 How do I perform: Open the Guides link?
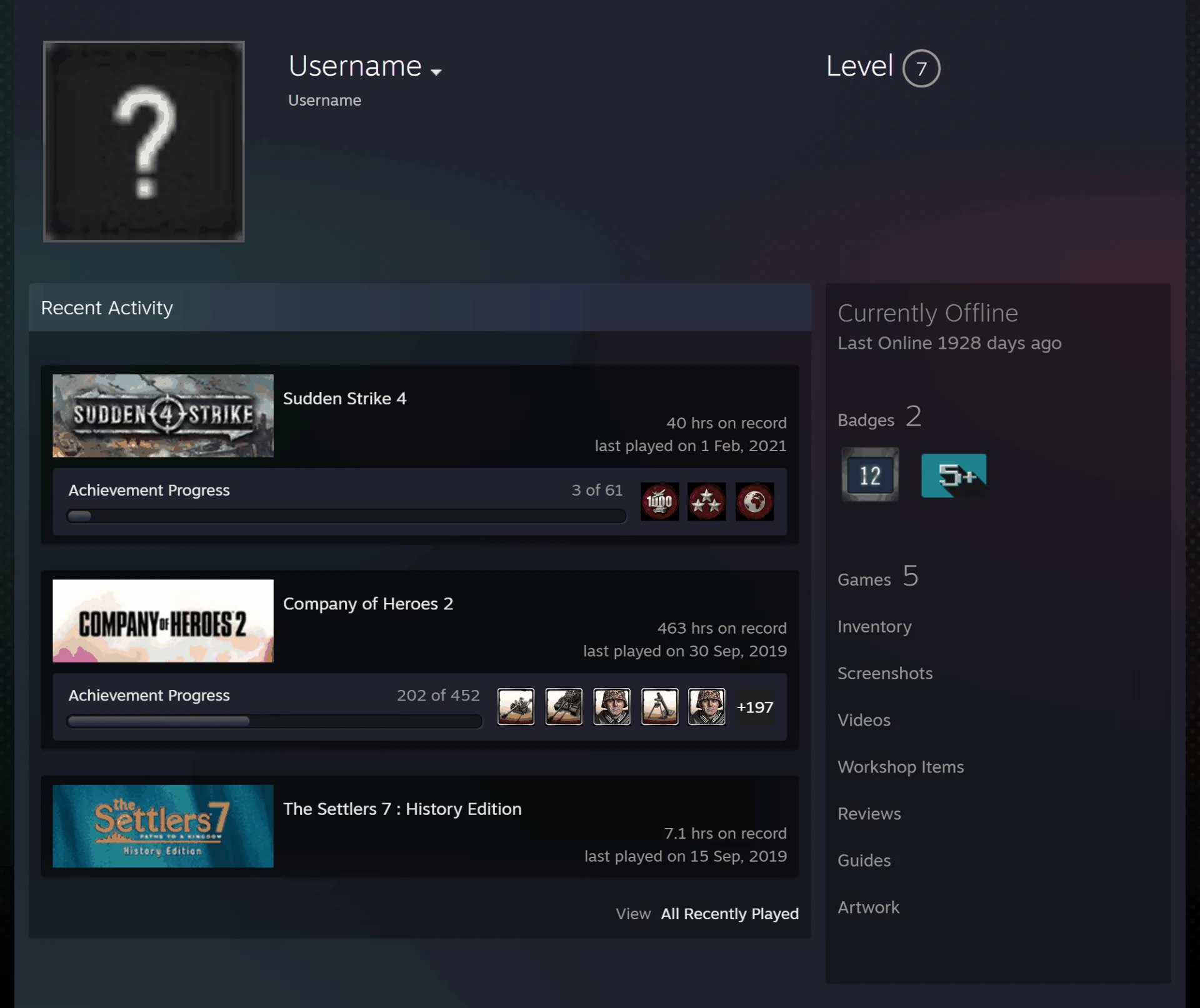click(864, 861)
